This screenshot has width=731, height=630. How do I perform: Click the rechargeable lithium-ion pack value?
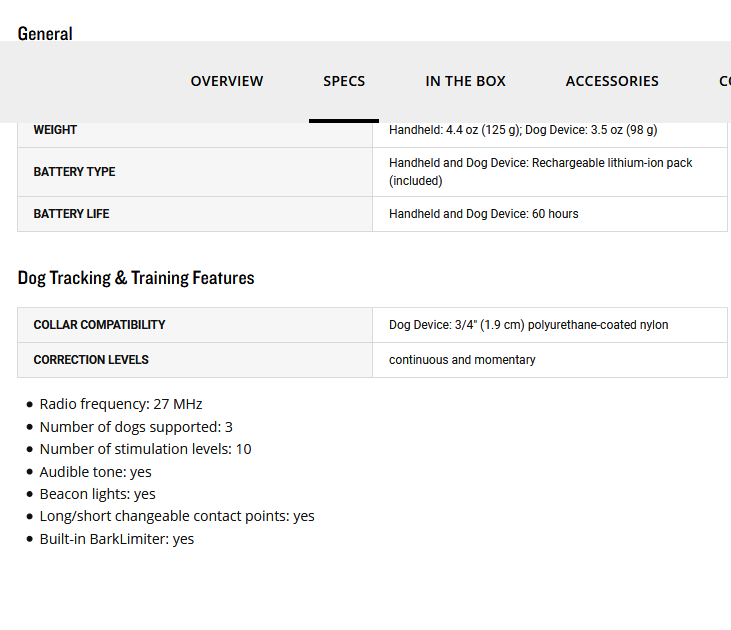click(x=540, y=171)
